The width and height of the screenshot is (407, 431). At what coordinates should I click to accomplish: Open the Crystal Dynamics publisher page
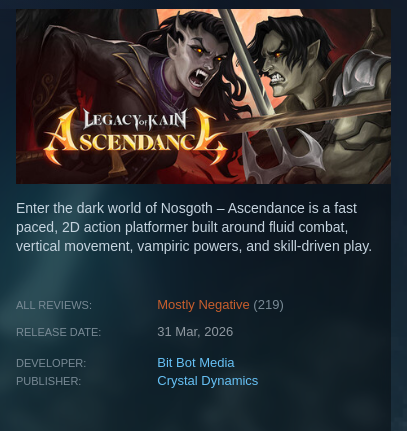tap(208, 381)
